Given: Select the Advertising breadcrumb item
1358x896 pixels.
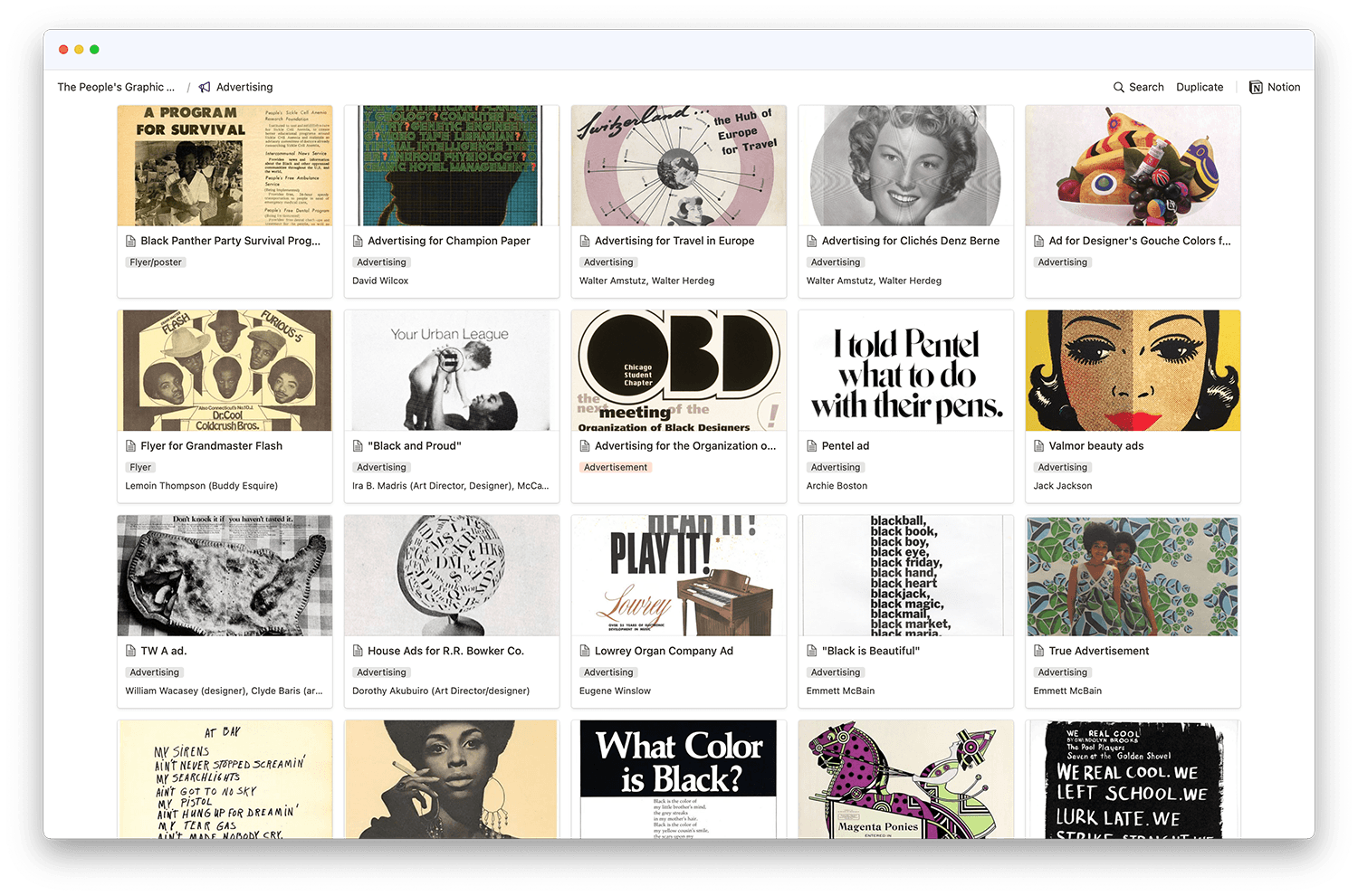Looking at the screenshot, I should (x=244, y=87).
